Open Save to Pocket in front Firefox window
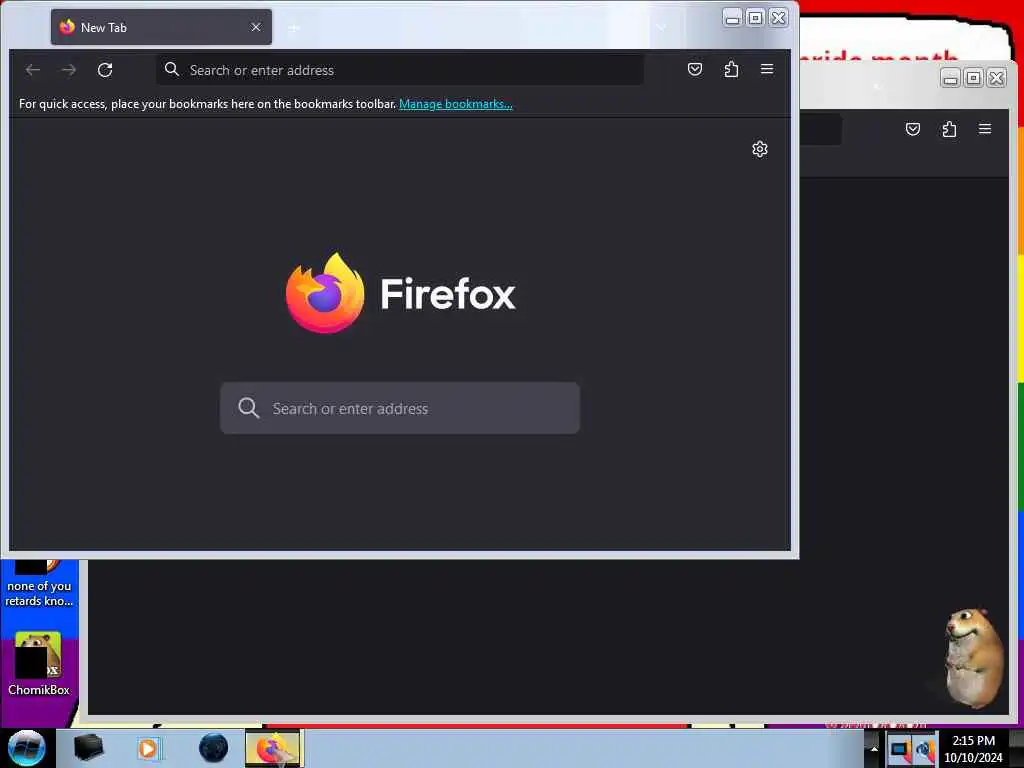The width and height of the screenshot is (1024, 768). point(695,69)
